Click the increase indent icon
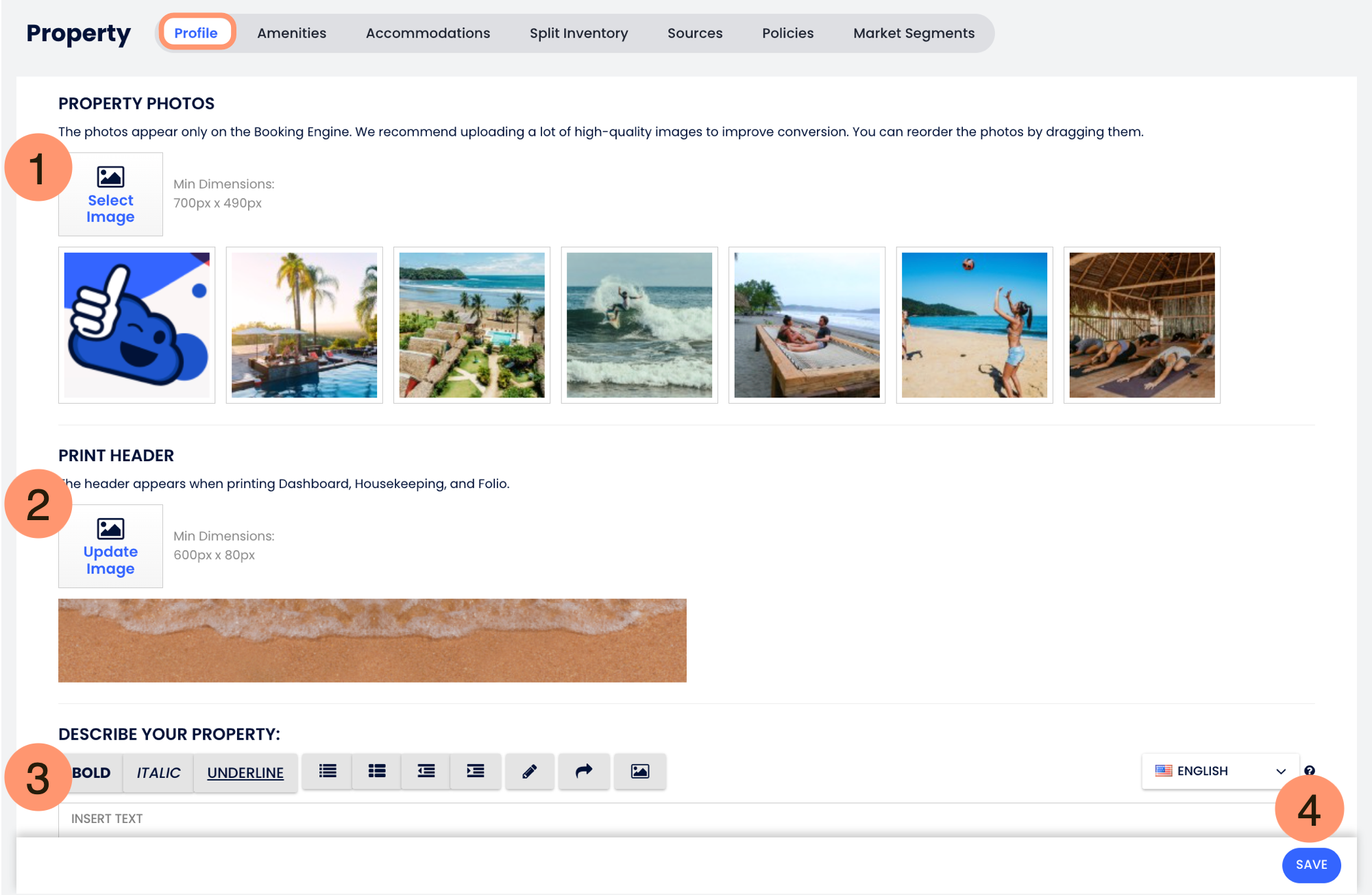The image size is (1372, 895). pyautogui.click(x=476, y=772)
